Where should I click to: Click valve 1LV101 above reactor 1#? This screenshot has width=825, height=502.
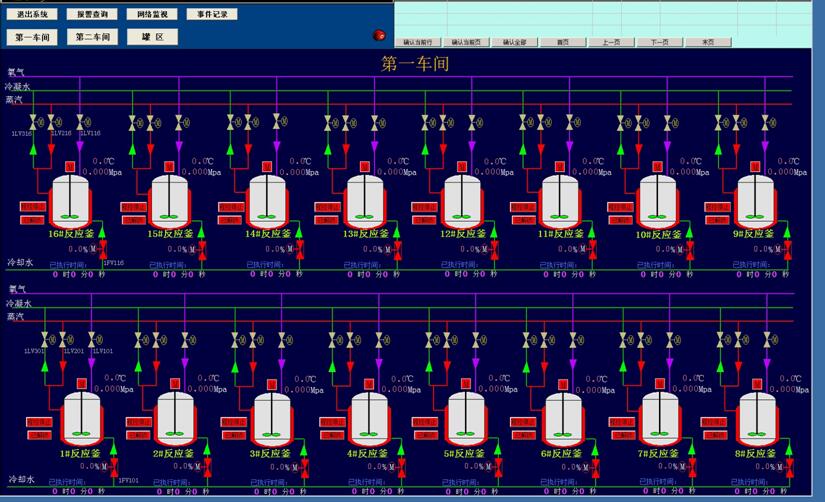coord(92,340)
